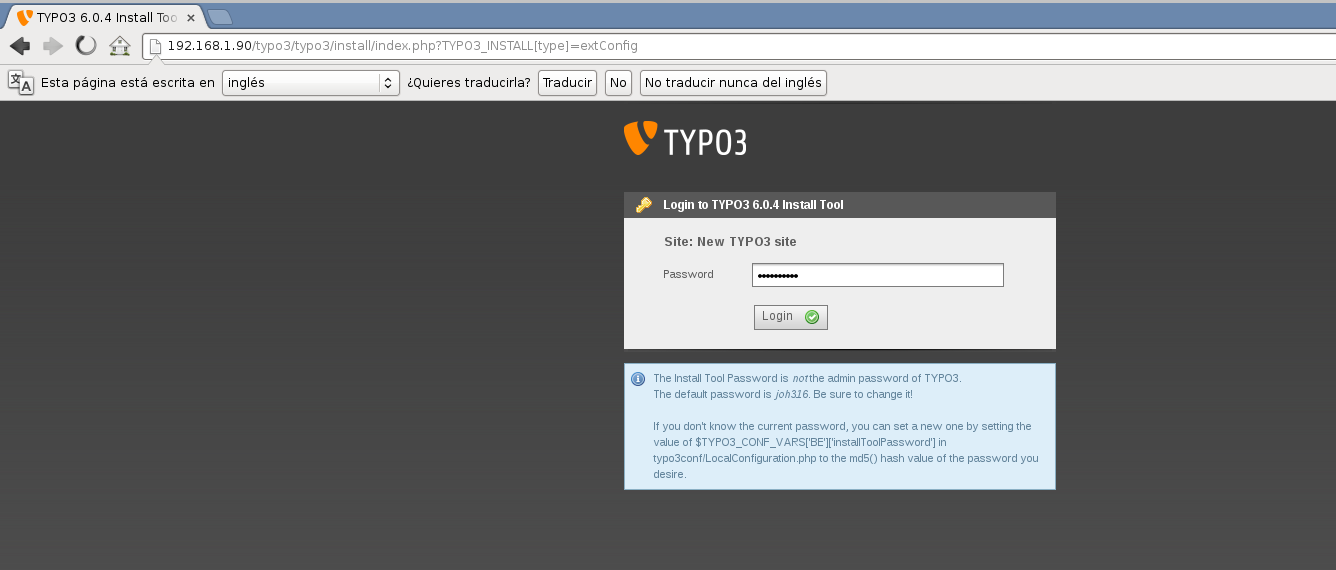Go to the browser home page
Screen dimensions: 1336x570
(x=120, y=46)
